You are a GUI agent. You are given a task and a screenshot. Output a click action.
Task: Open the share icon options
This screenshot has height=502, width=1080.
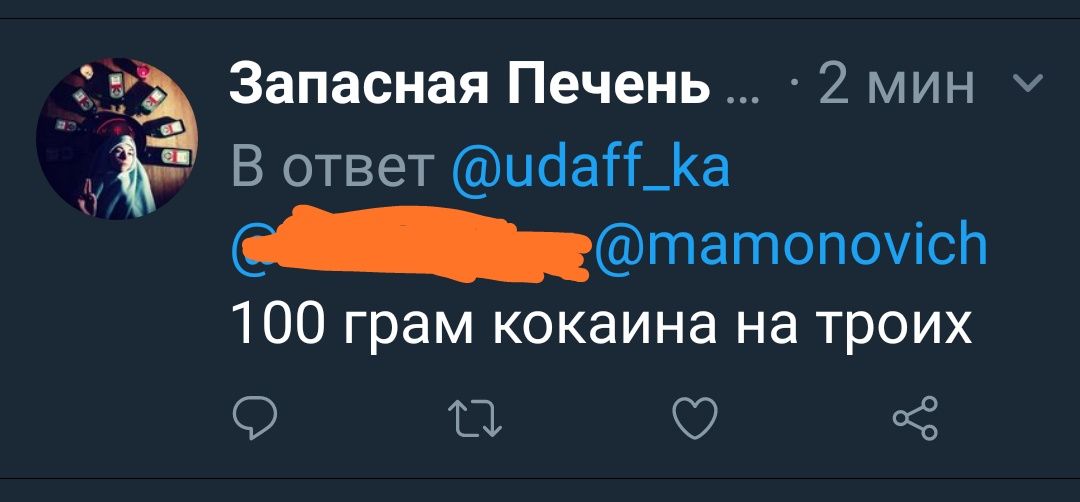pos(915,418)
